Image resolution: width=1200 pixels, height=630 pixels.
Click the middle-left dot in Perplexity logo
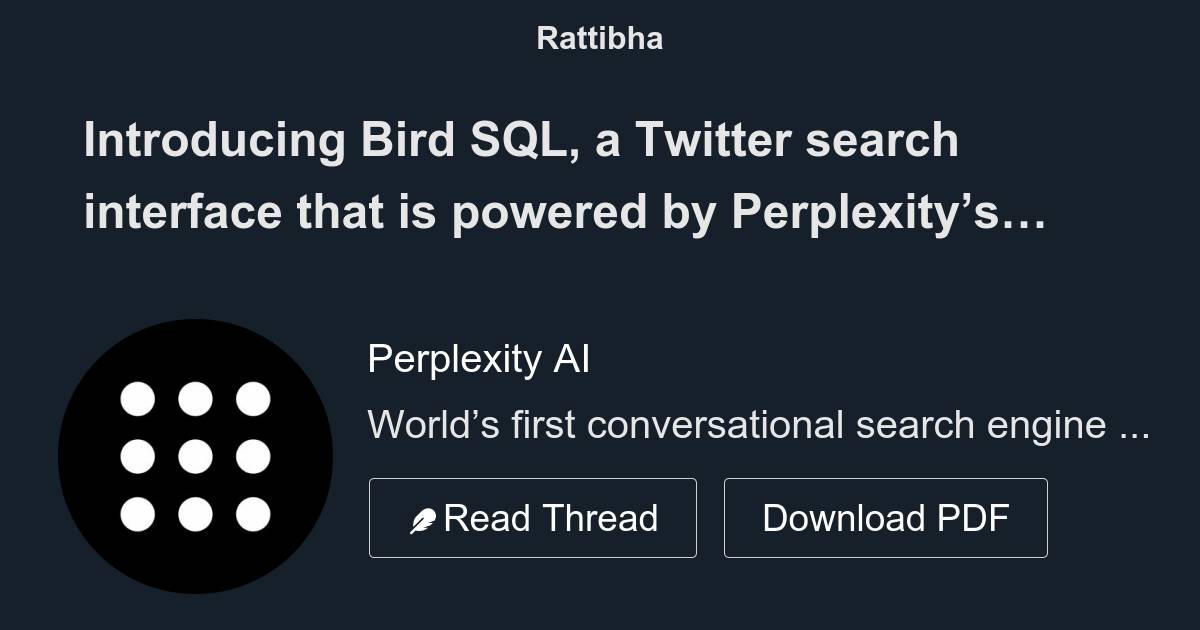138,457
